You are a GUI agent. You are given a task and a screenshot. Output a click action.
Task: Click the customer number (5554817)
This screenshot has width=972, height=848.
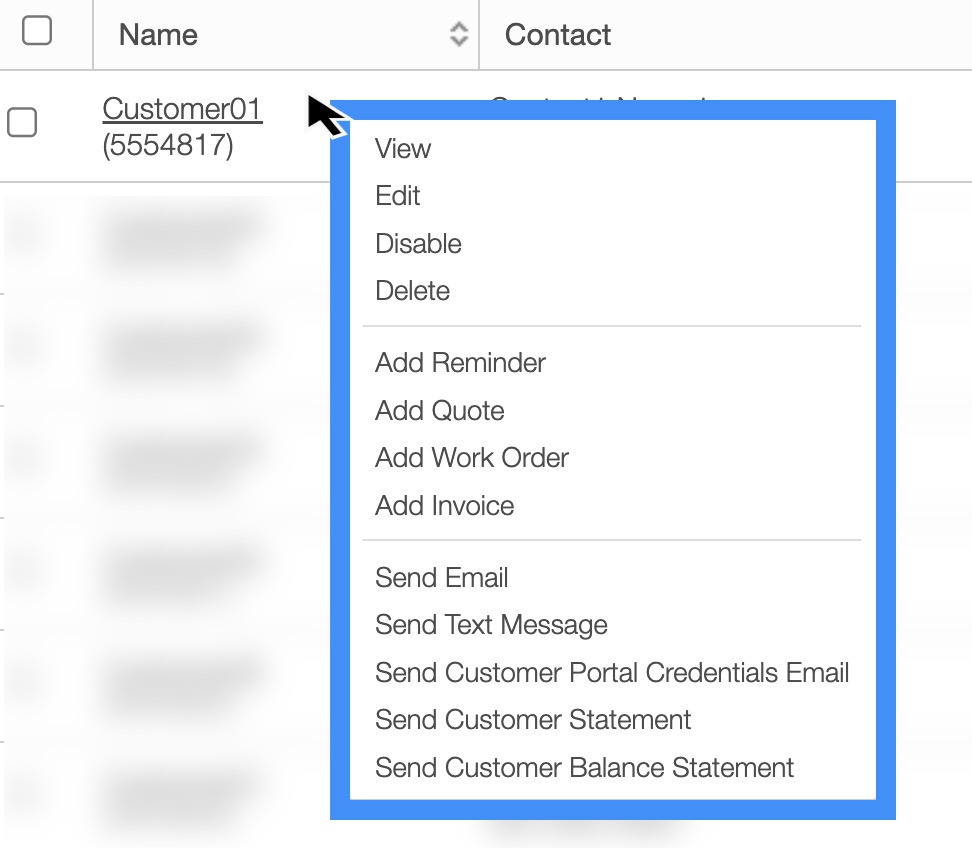coord(168,147)
